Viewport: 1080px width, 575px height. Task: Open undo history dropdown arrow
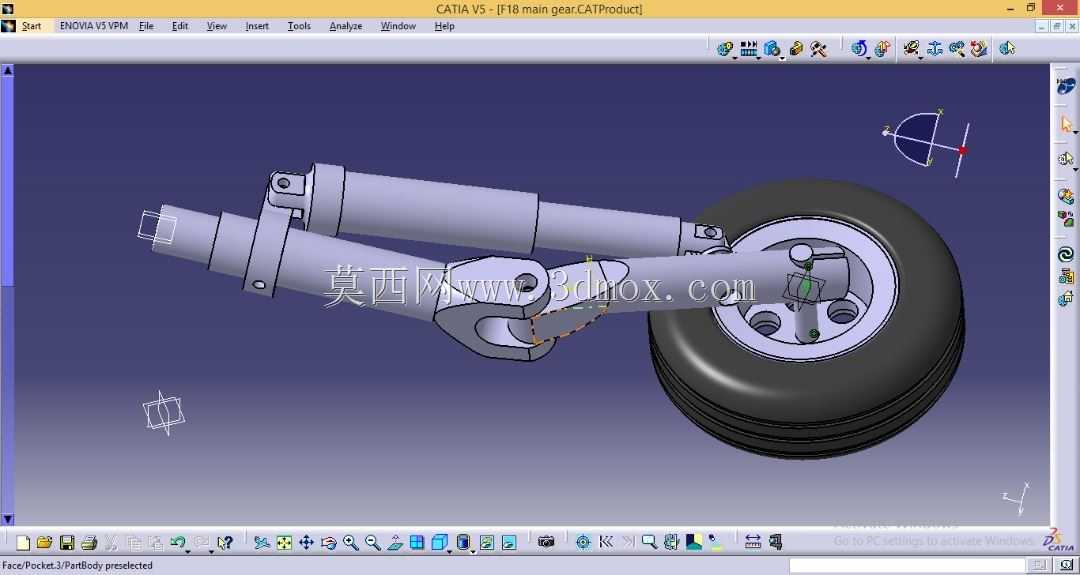[x=187, y=552]
